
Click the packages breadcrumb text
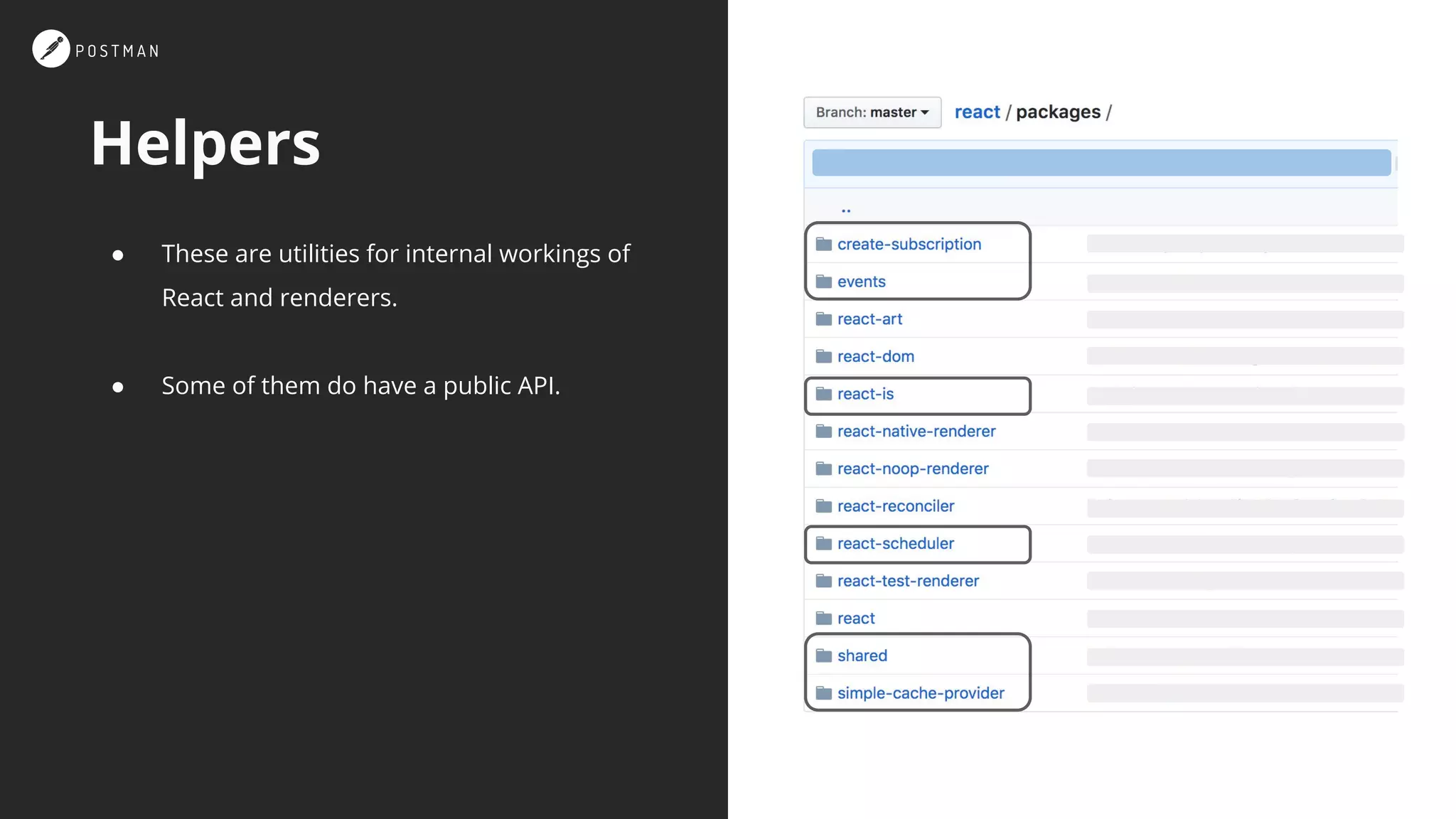[x=1058, y=112]
